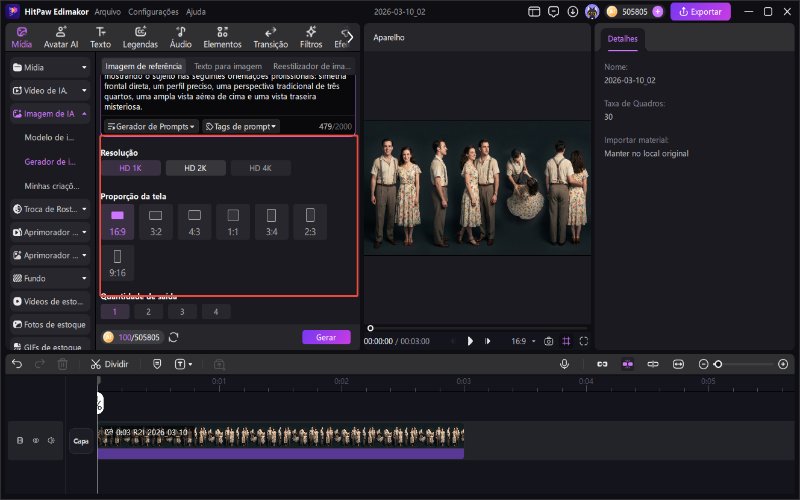Click the Gerar button
Image resolution: width=800 pixels, height=500 pixels.
point(326,337)
